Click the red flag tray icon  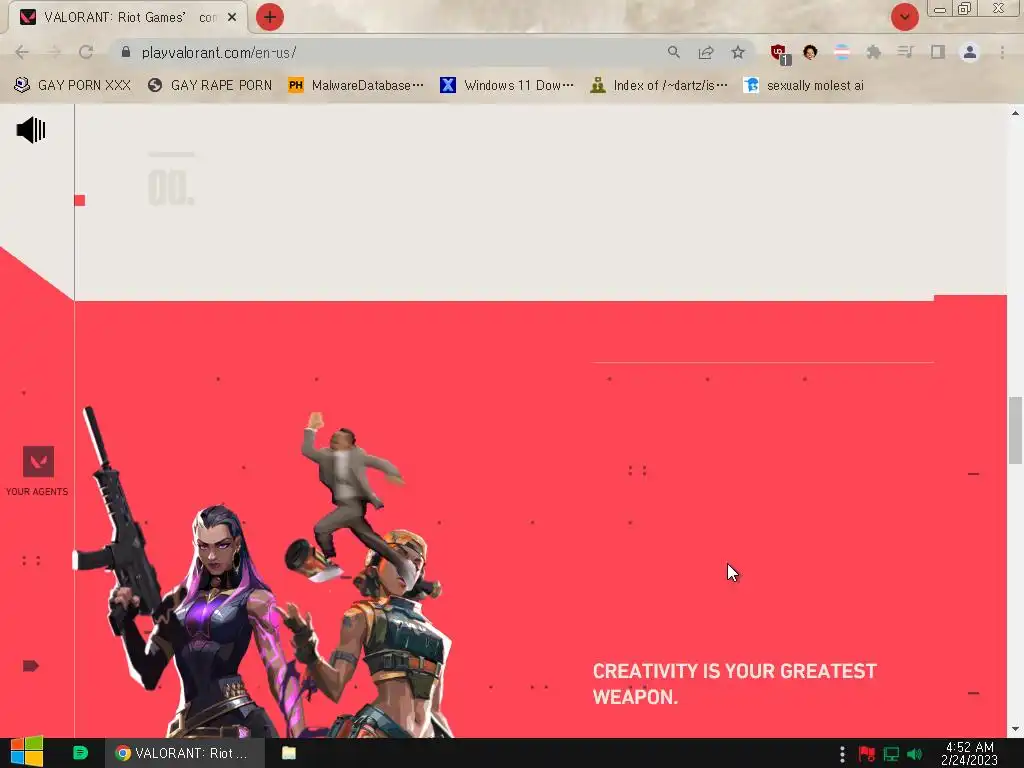click(867, 754)
